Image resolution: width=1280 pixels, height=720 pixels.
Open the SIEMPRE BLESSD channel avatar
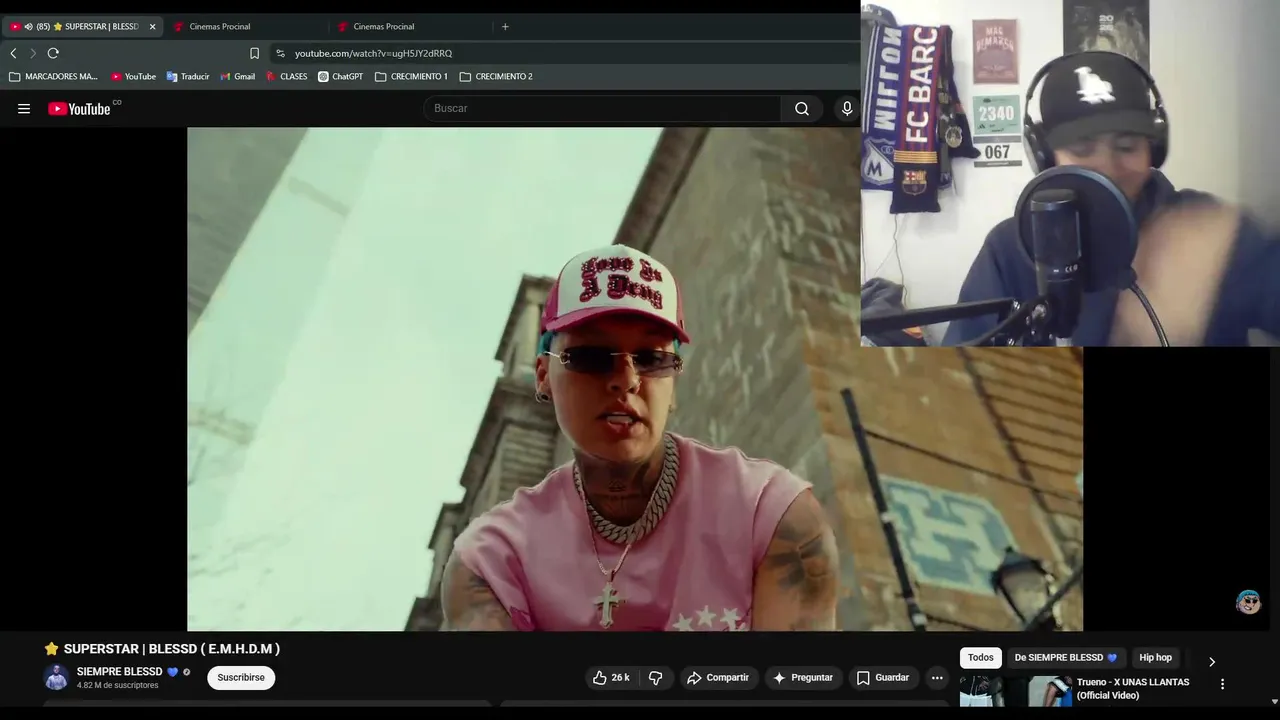(x=56, y=677)
